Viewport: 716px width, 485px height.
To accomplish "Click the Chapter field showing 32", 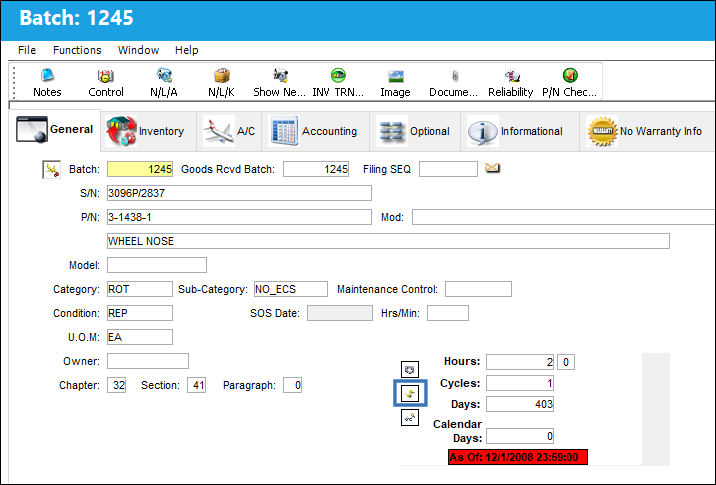I will (x=117, y=385).
